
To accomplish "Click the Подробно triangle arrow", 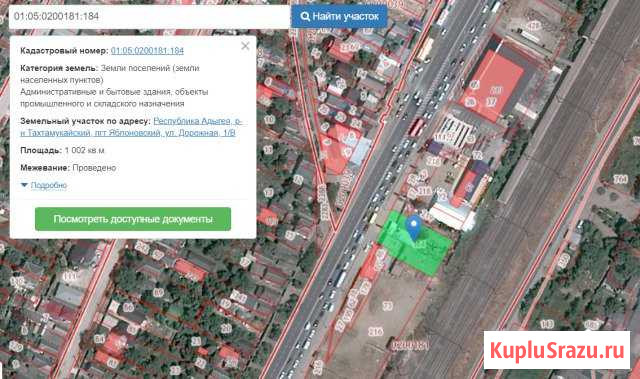I will 24,185.
